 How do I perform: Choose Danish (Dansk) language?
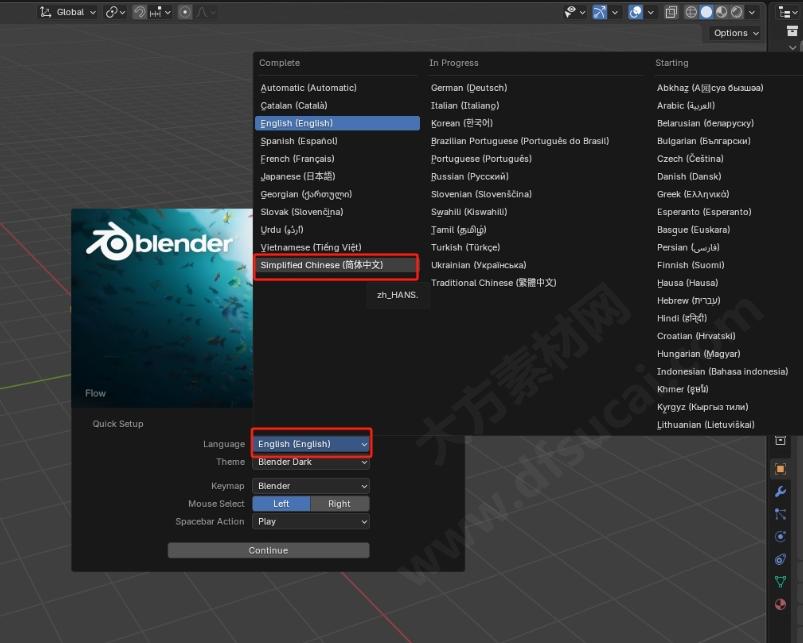pyautogui.click(x=727, y=177)
